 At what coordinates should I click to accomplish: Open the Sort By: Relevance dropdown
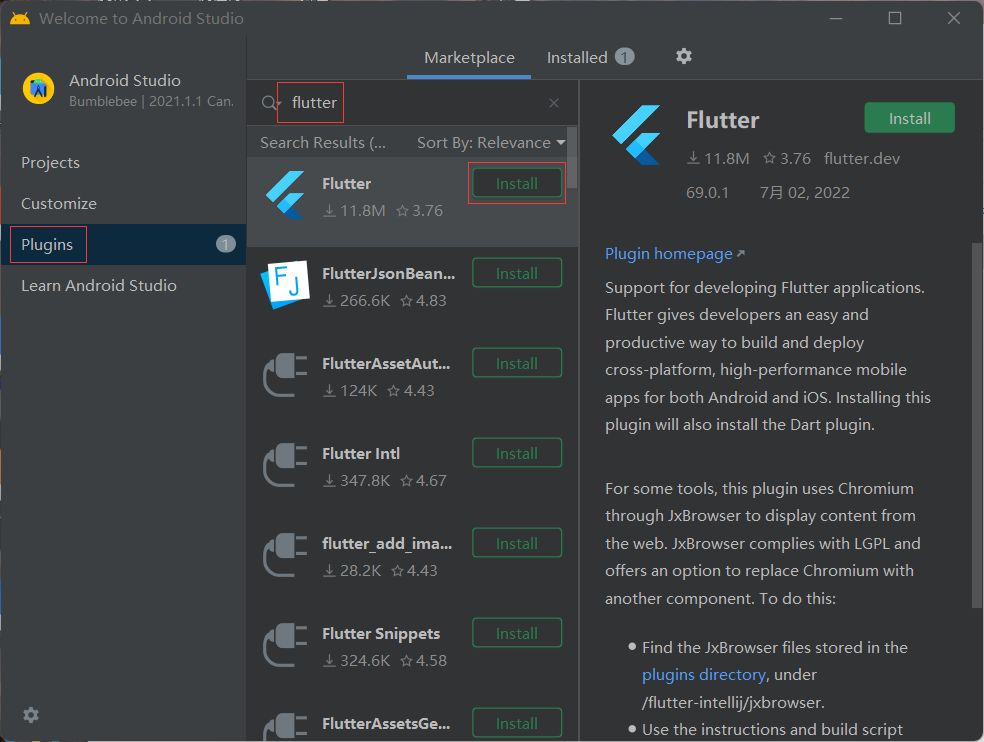(491, 142)
